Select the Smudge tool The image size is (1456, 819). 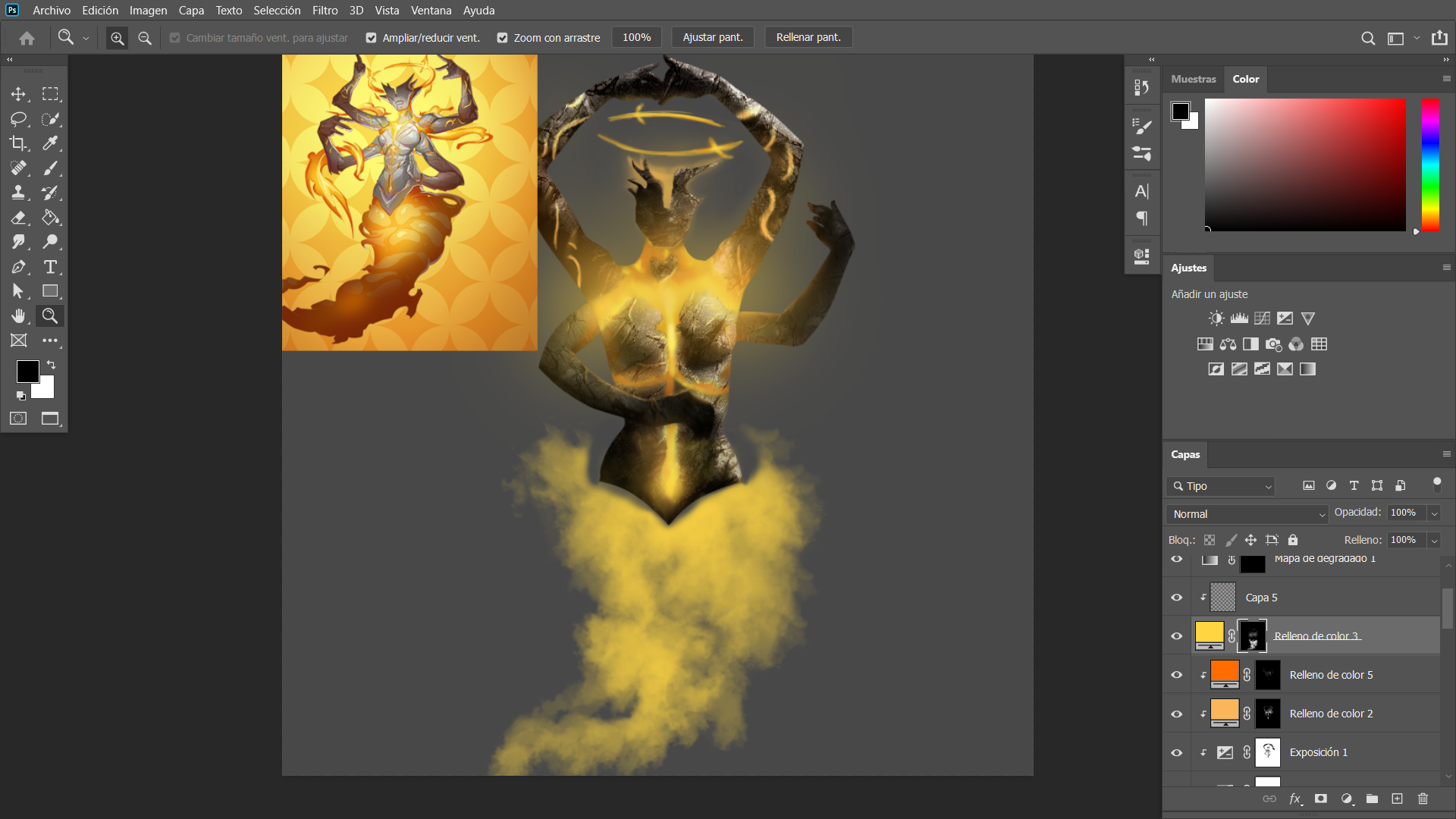[18, 242]
